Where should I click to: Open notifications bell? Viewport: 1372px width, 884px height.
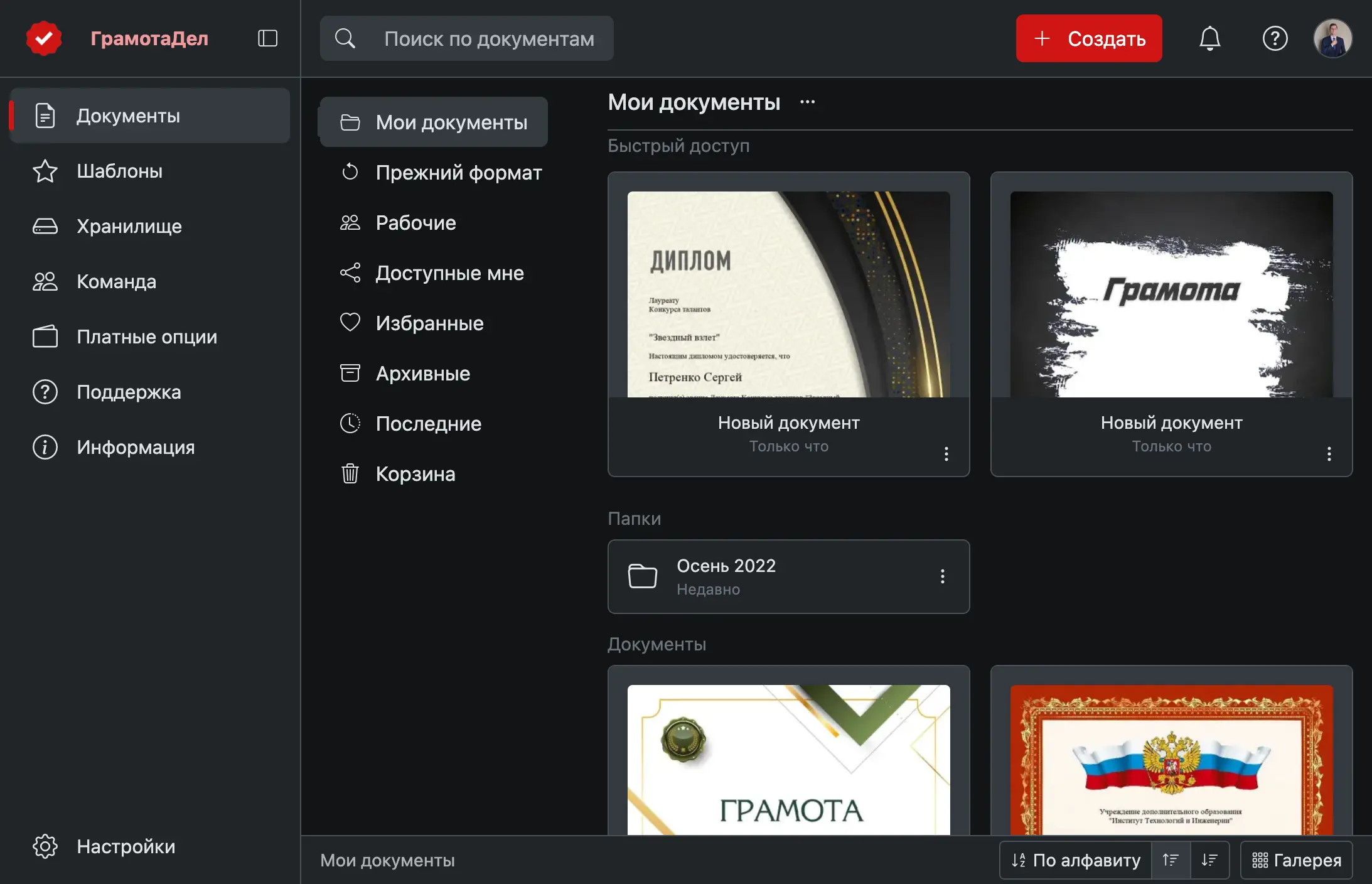coord(1209,38)
